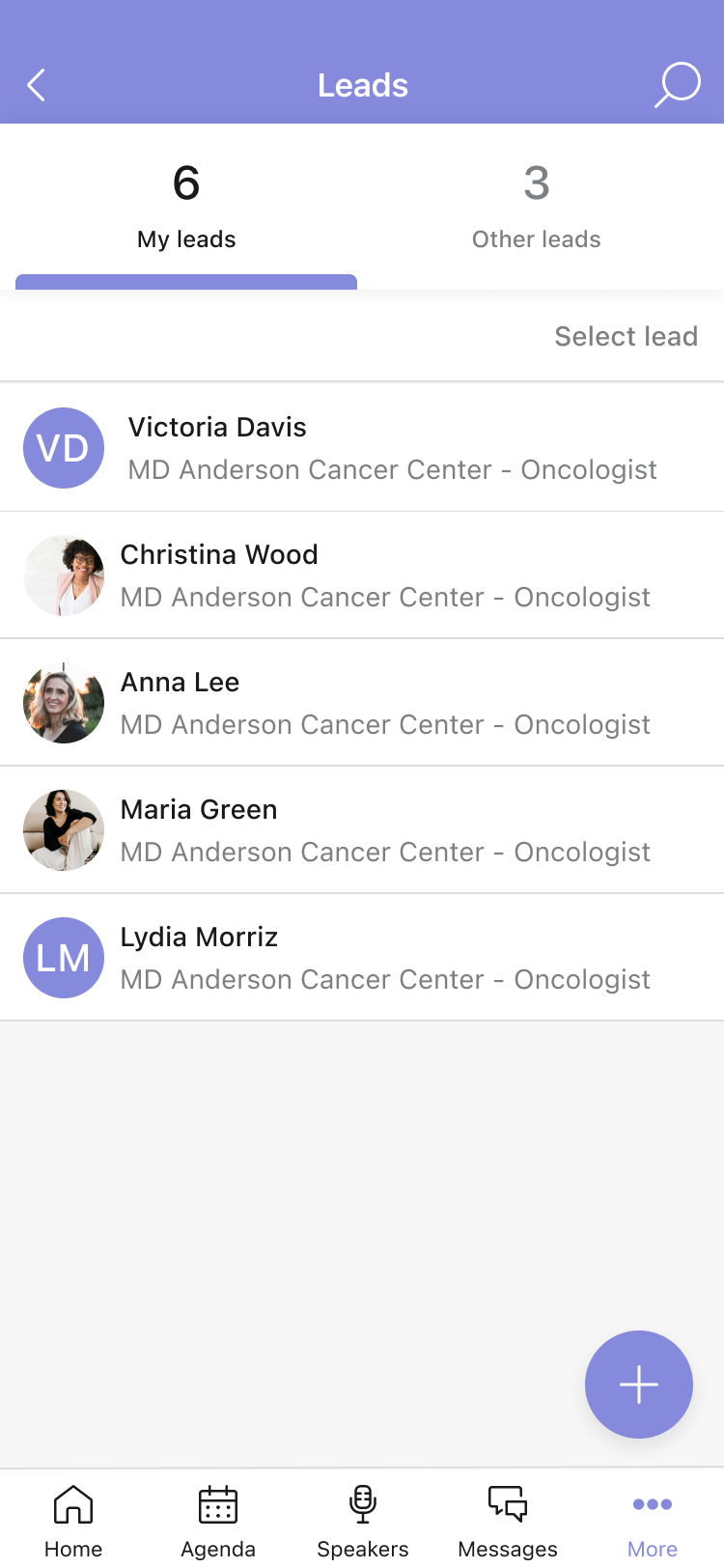Image resolution: width=724 pixels, height=1568 pixels.
Task: Tap the More three-dots icon
Action: [x=653, y=1504]
